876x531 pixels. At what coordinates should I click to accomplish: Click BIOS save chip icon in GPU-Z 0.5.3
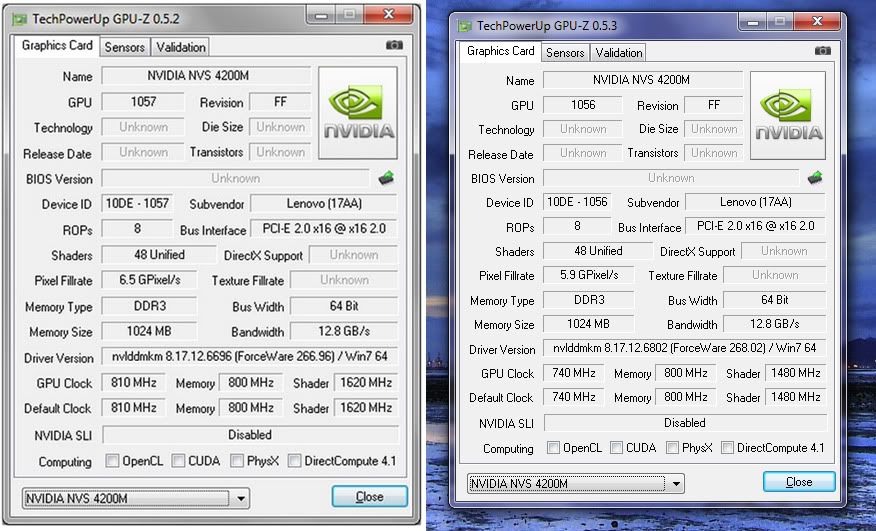pyautogui.click(x=815, y=178)
